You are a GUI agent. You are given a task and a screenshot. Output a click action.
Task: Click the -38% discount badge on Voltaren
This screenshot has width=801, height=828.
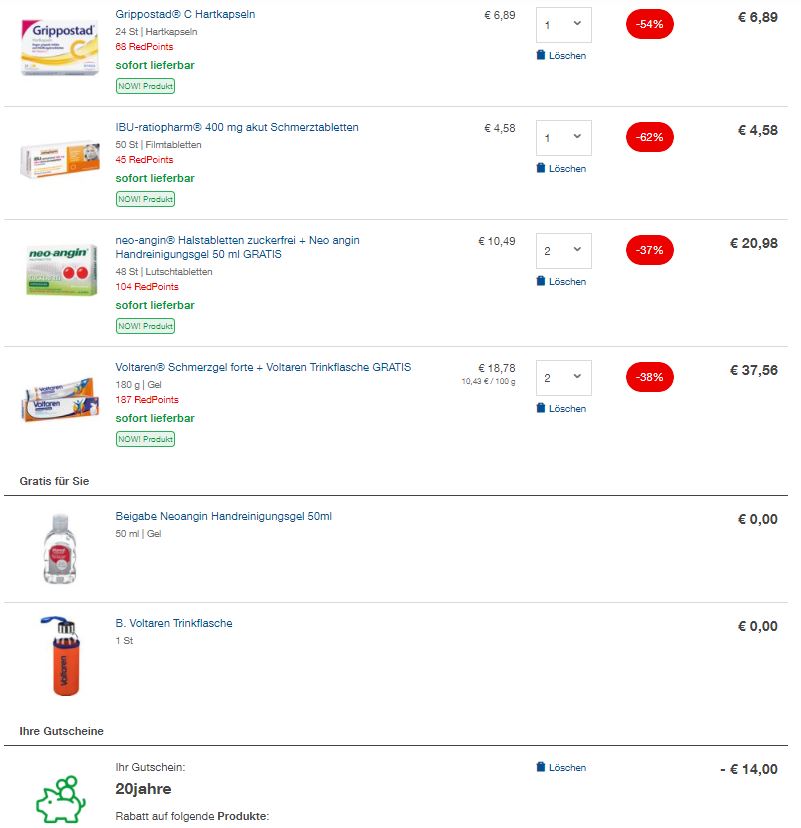(x=649, y=377)
